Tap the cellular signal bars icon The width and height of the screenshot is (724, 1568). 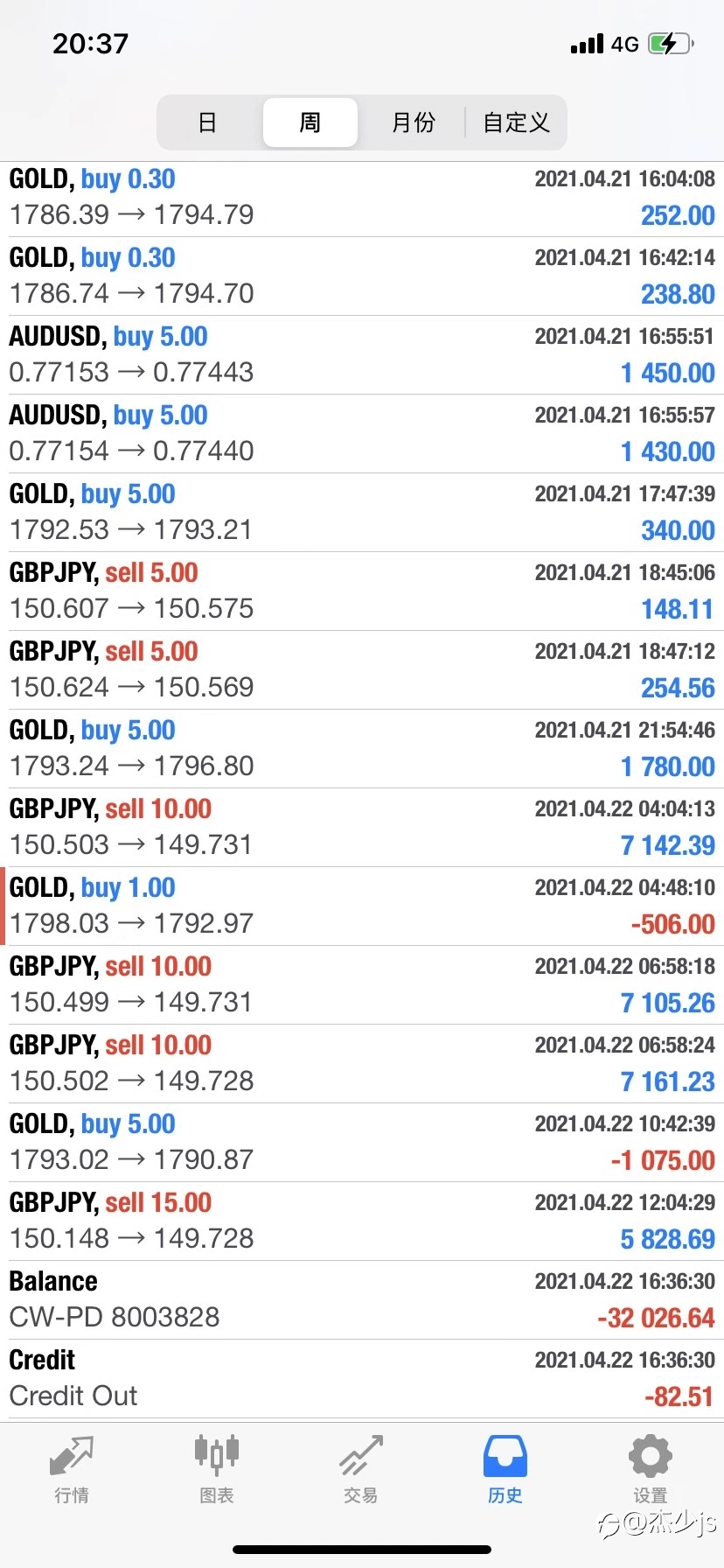coord(587,44)
